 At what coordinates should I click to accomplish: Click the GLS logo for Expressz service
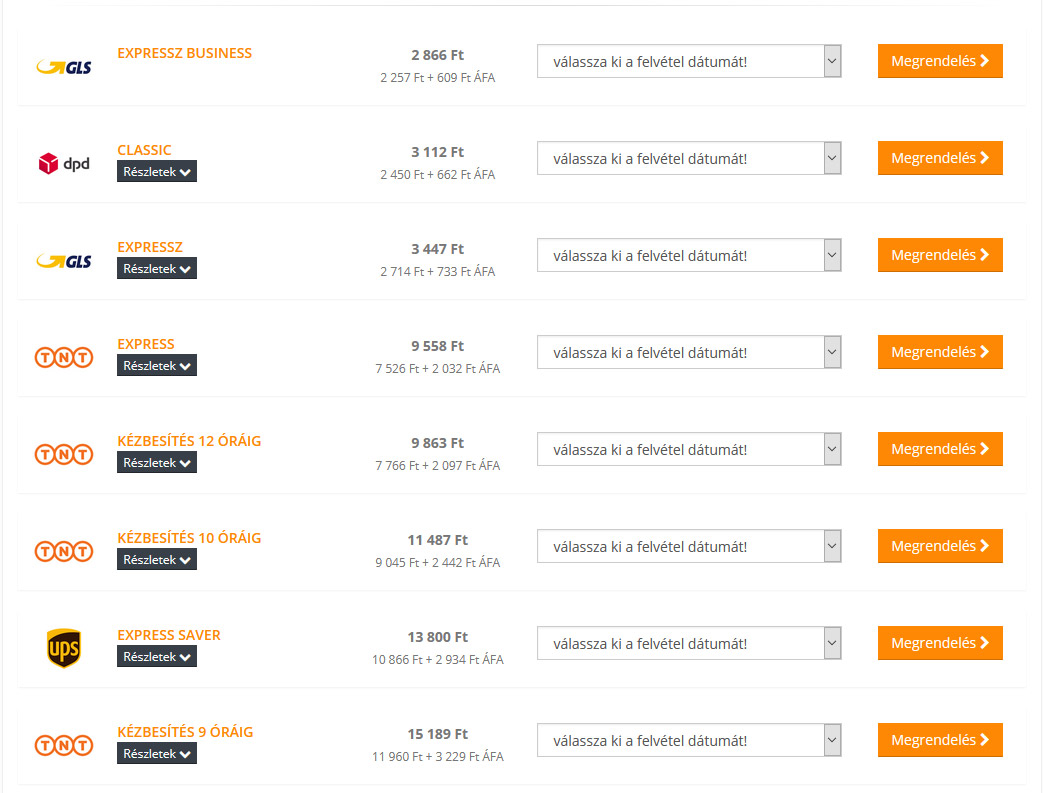[x=64, y=261]
